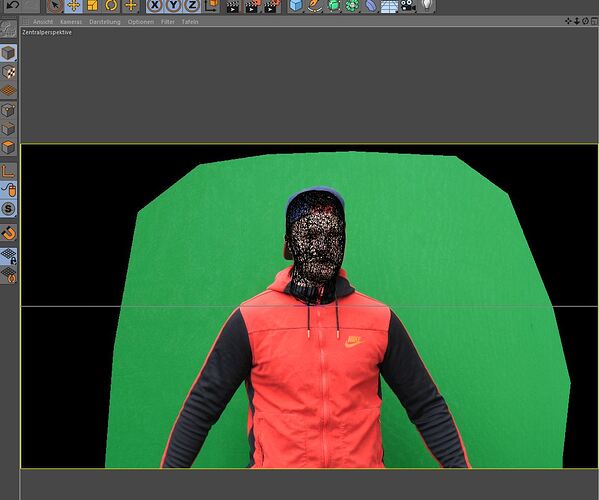Switch to Polygons mode

[x=8, y=147]
